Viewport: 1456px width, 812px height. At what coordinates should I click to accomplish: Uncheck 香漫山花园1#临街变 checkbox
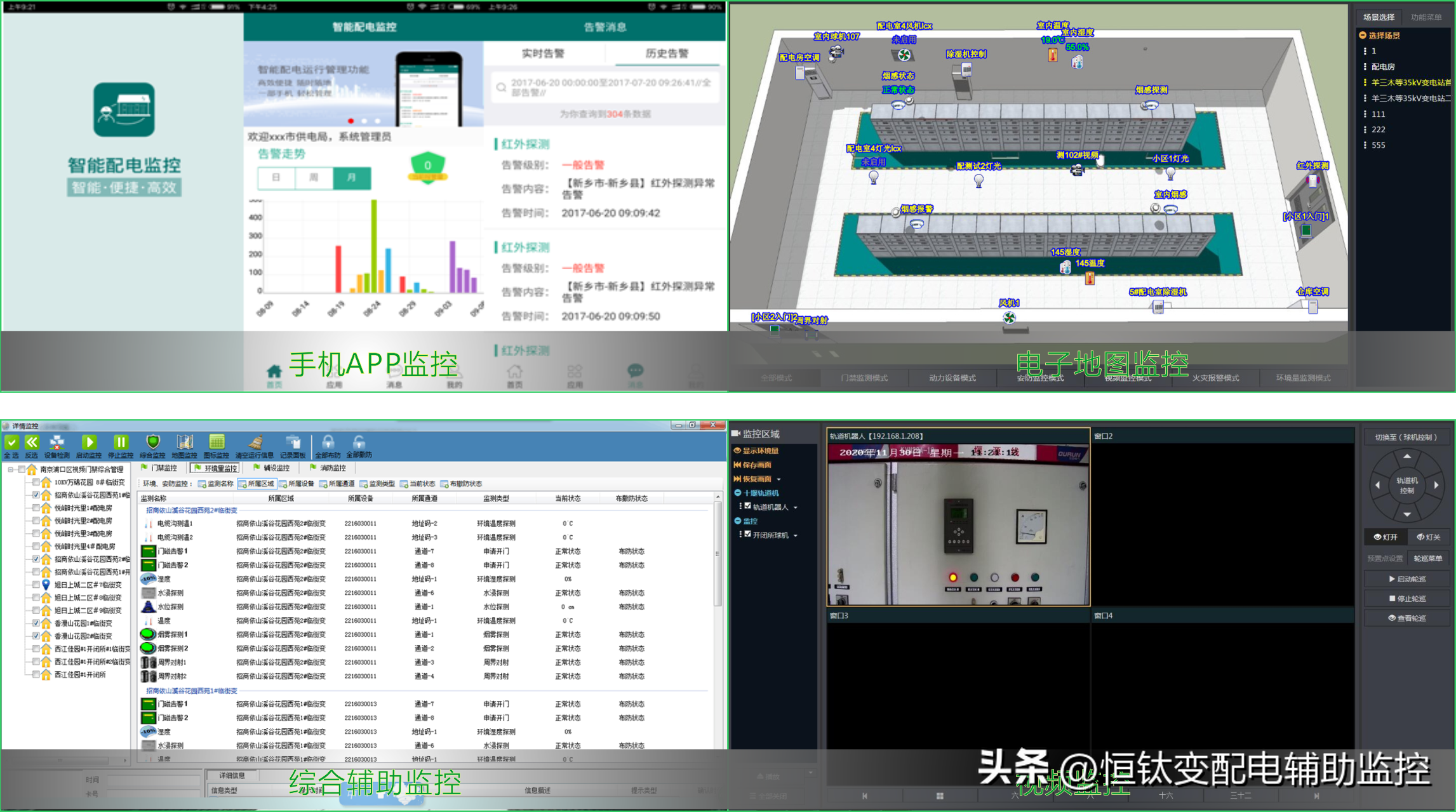(x=36, y=623)
